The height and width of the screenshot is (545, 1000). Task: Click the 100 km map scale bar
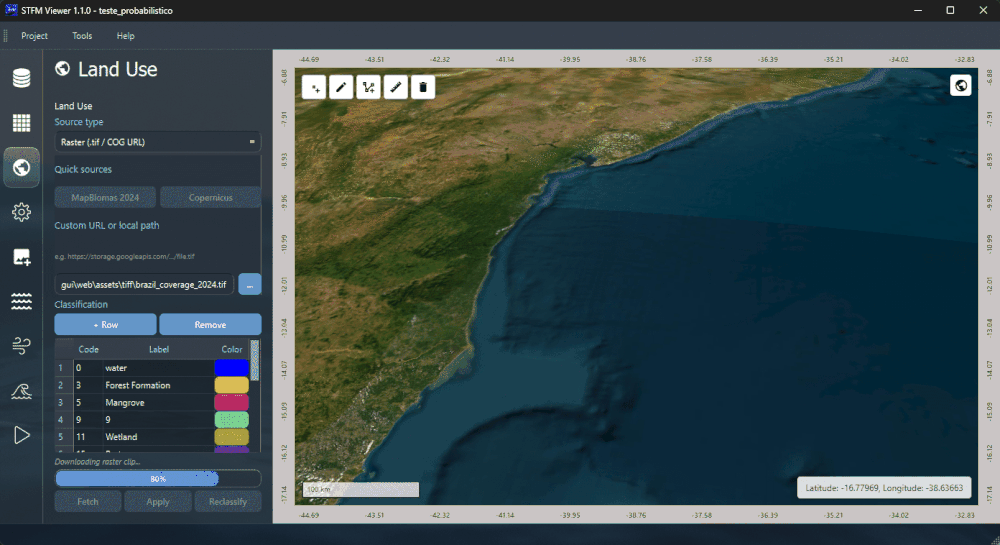pyautogui.click(x=360, y=490)
